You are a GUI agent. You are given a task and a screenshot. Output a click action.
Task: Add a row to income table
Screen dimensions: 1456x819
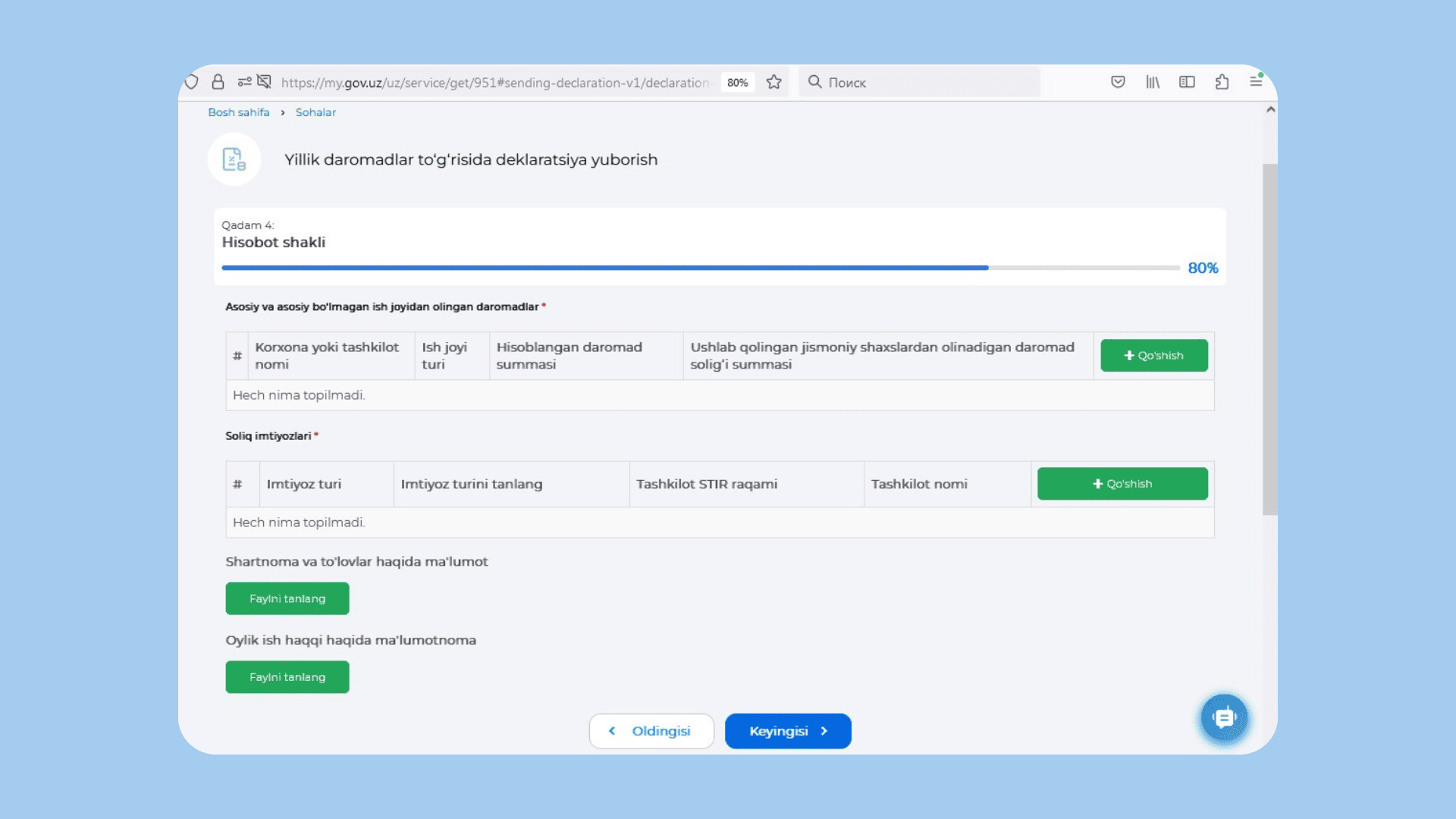1153,356
